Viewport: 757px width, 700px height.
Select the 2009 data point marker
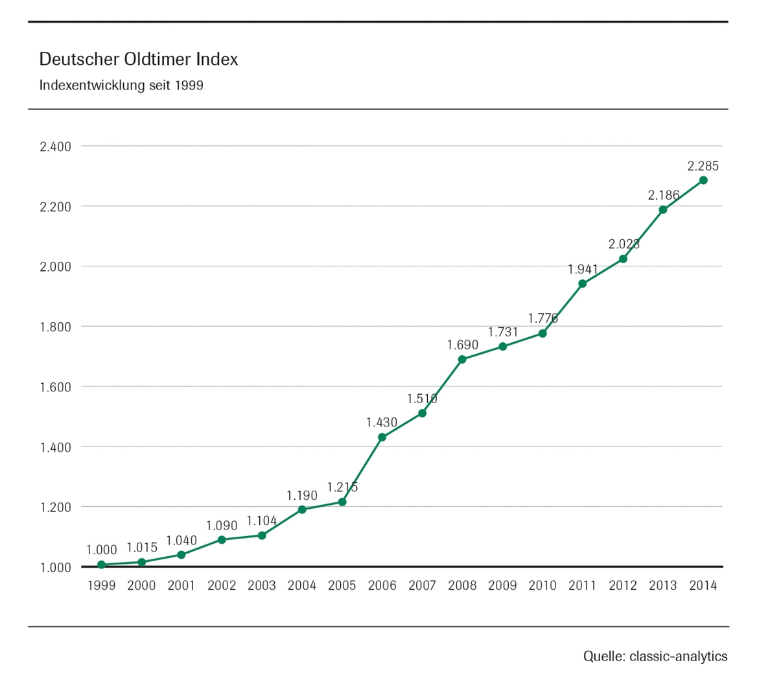tap(503, 347)
